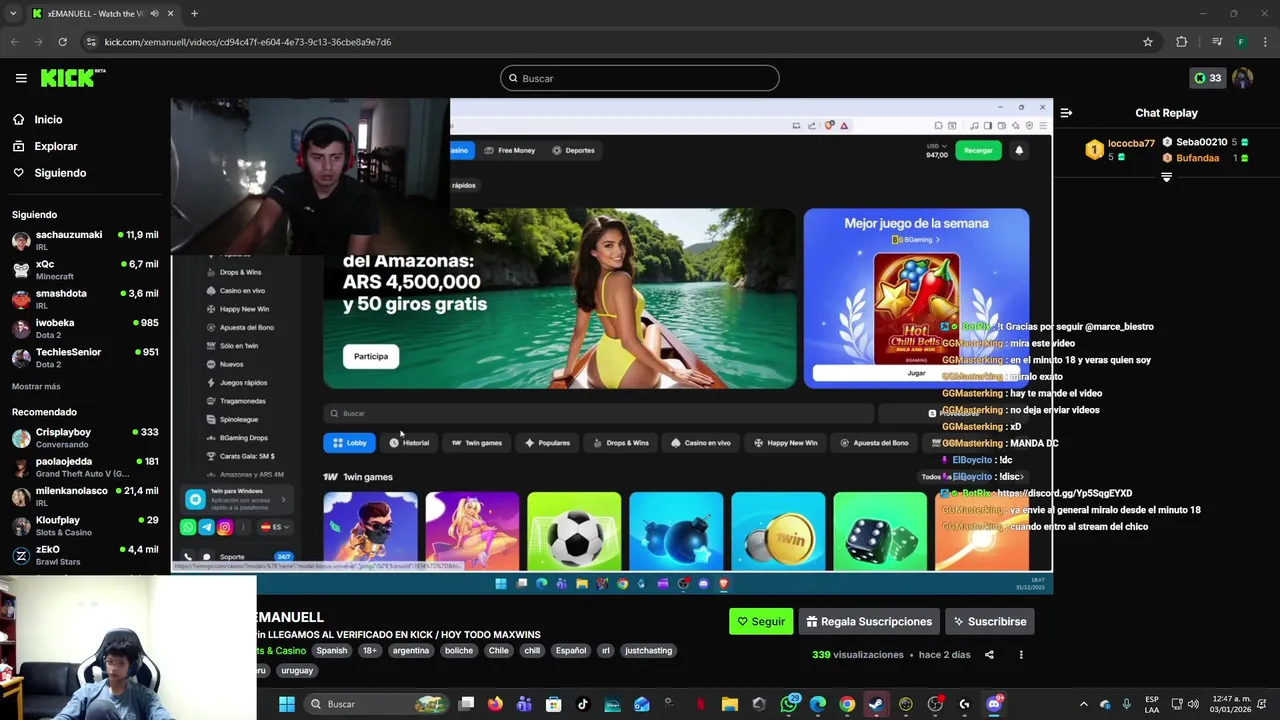Open TechiesSenior followed channel
This screenshot has width=1280, height=720.
click(85, 358)
